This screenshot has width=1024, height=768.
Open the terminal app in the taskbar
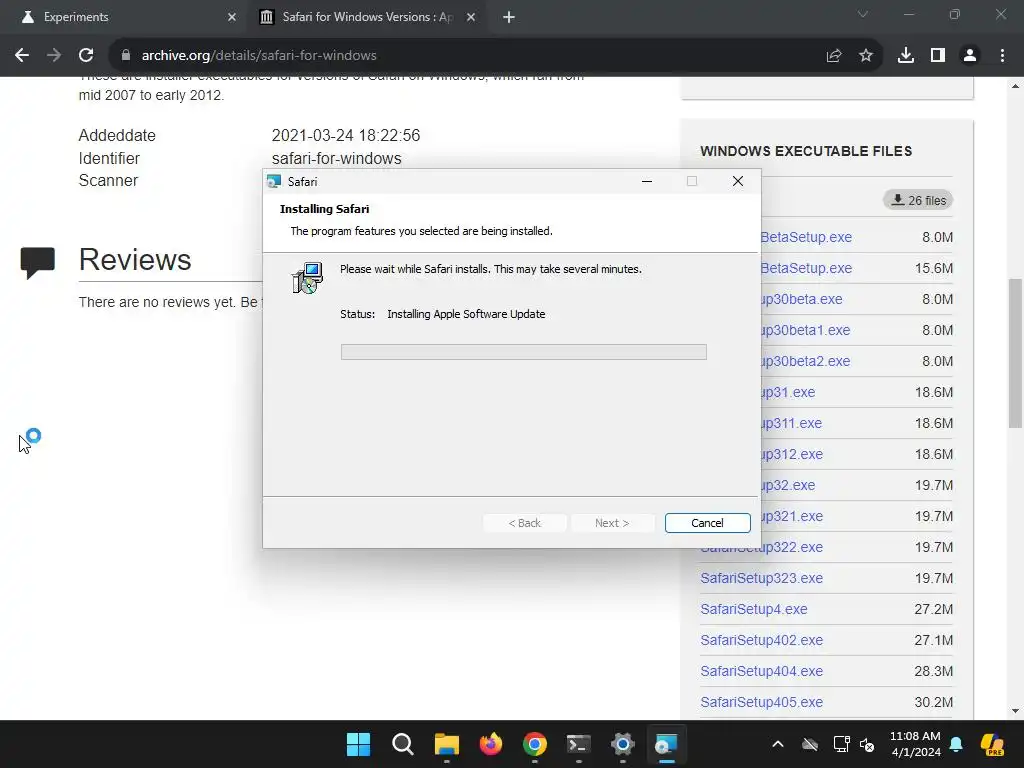tap(579, 744)
